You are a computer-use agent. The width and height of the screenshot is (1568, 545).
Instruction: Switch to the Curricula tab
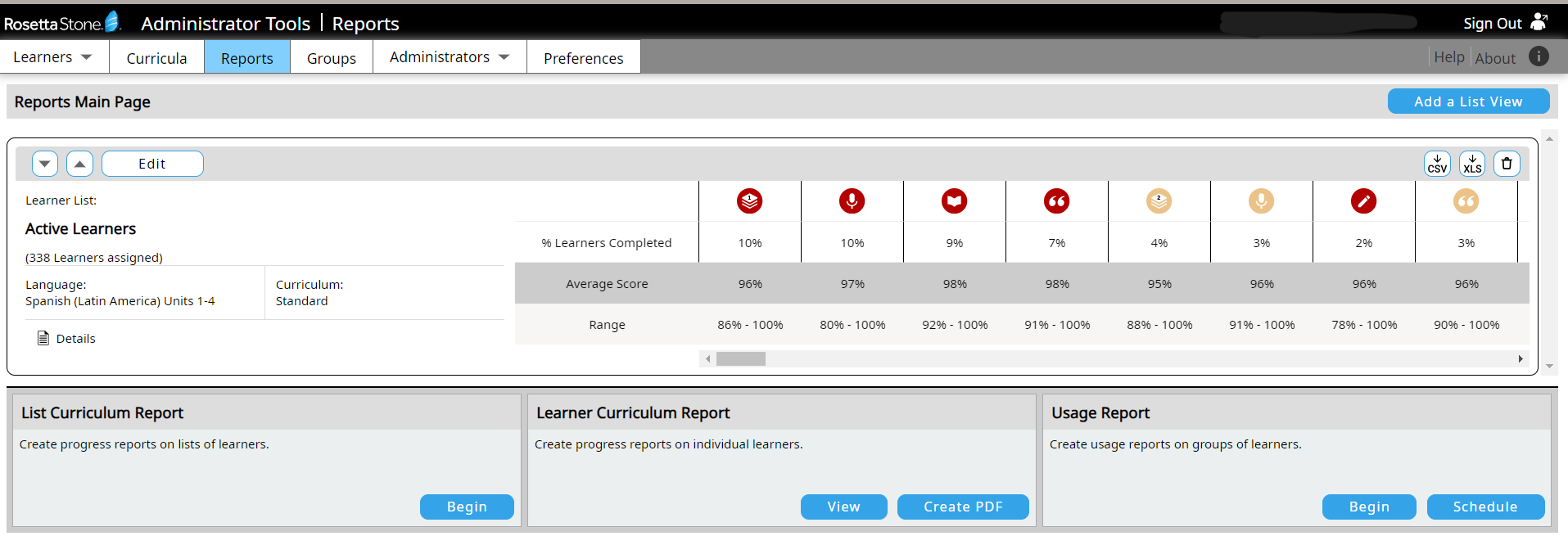(156, 58)
